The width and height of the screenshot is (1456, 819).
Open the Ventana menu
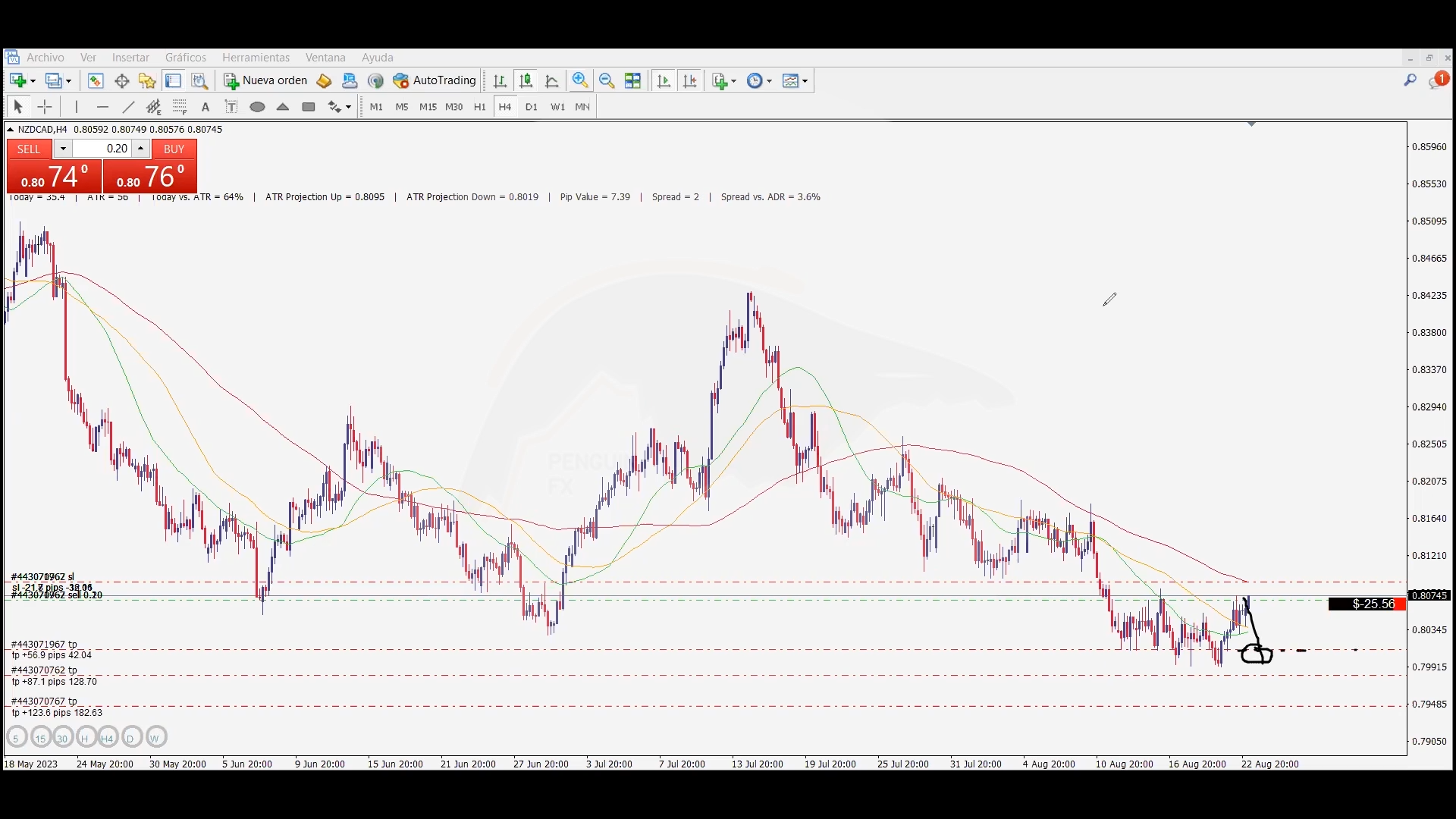[x=325, y=58]
